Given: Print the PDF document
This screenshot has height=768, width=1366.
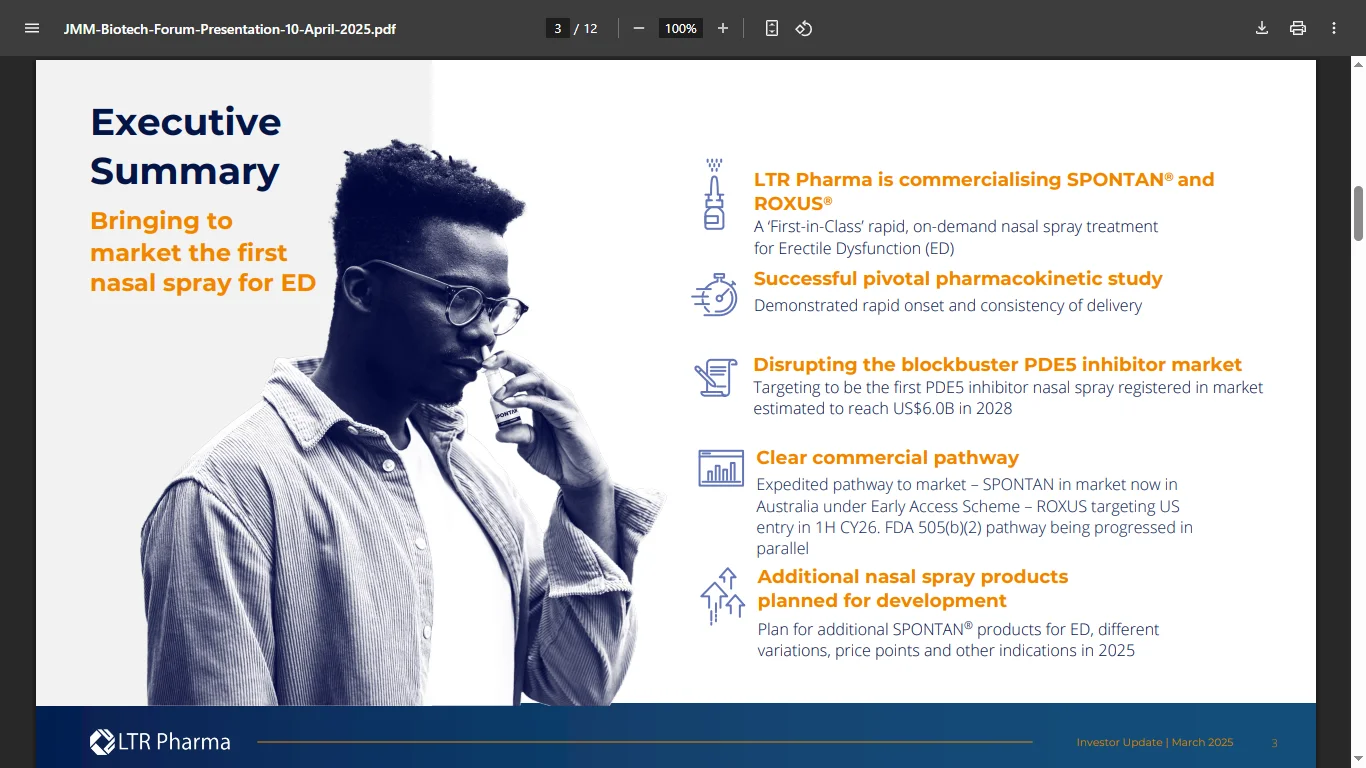Looking at the screenshot, I should 1298,28.
